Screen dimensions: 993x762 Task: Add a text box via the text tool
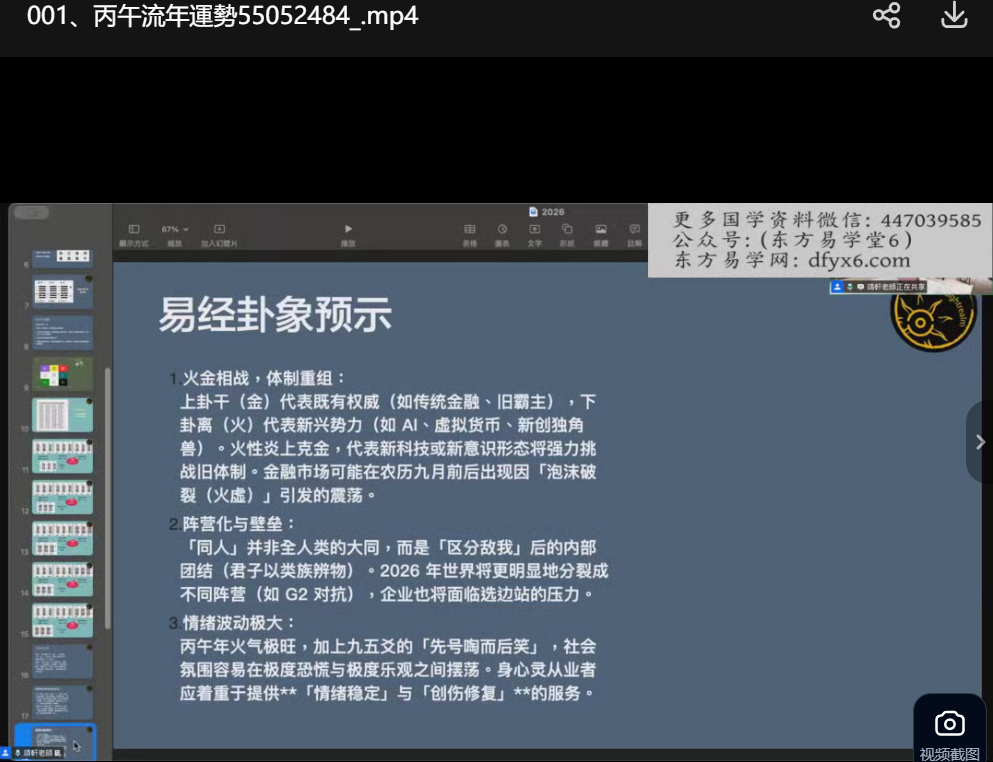[534, 233]
